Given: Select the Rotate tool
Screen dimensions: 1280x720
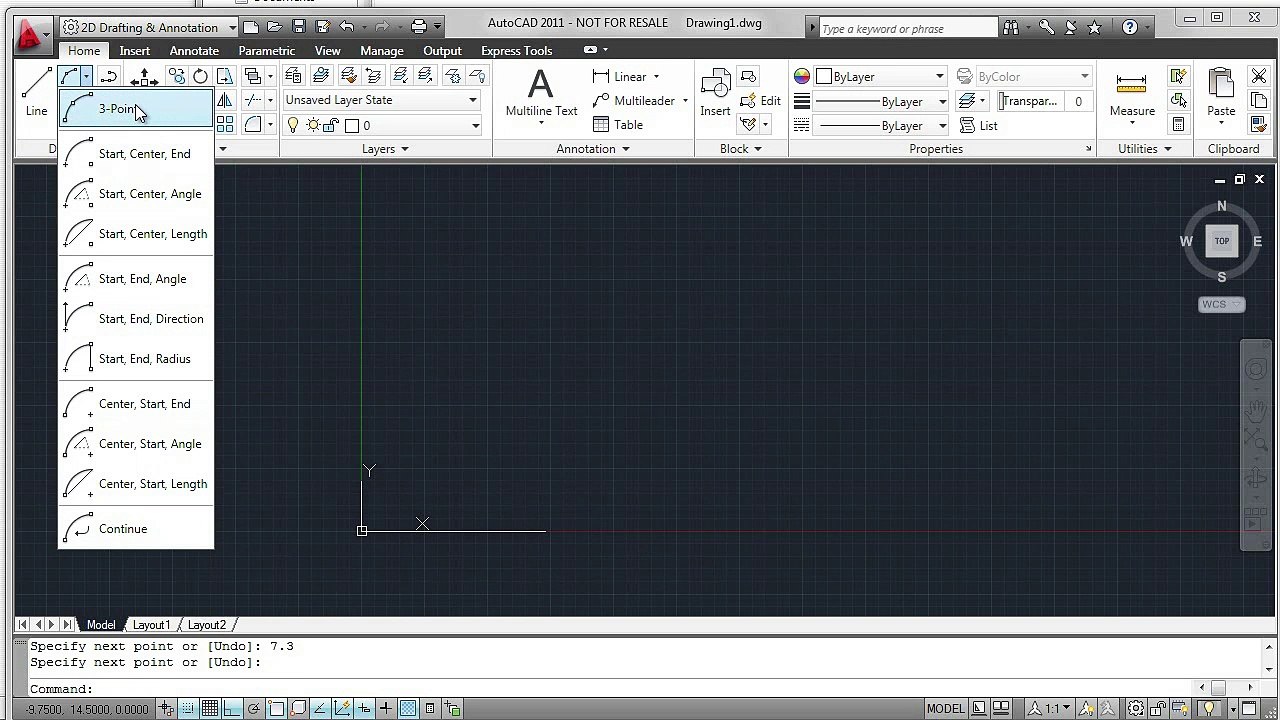Looking at the screenshot, I should [x=200, y=76].
